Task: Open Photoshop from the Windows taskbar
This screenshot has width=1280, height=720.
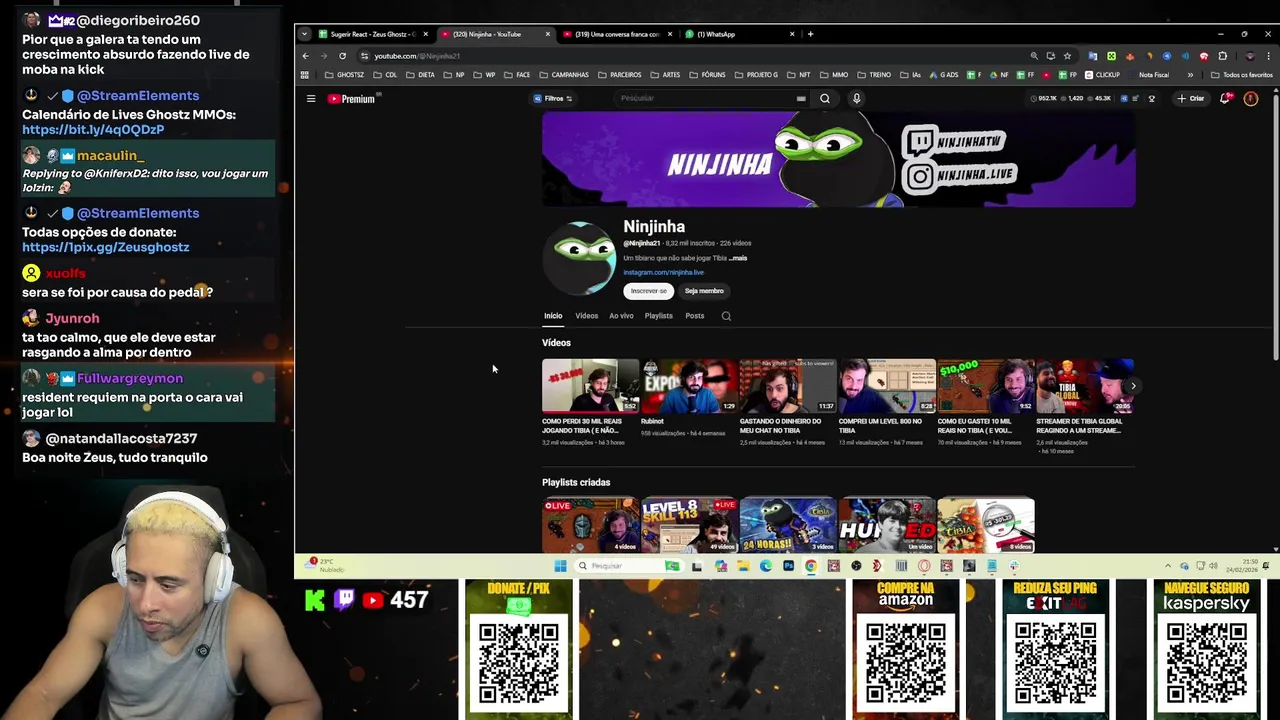Action: pos(788,566)
